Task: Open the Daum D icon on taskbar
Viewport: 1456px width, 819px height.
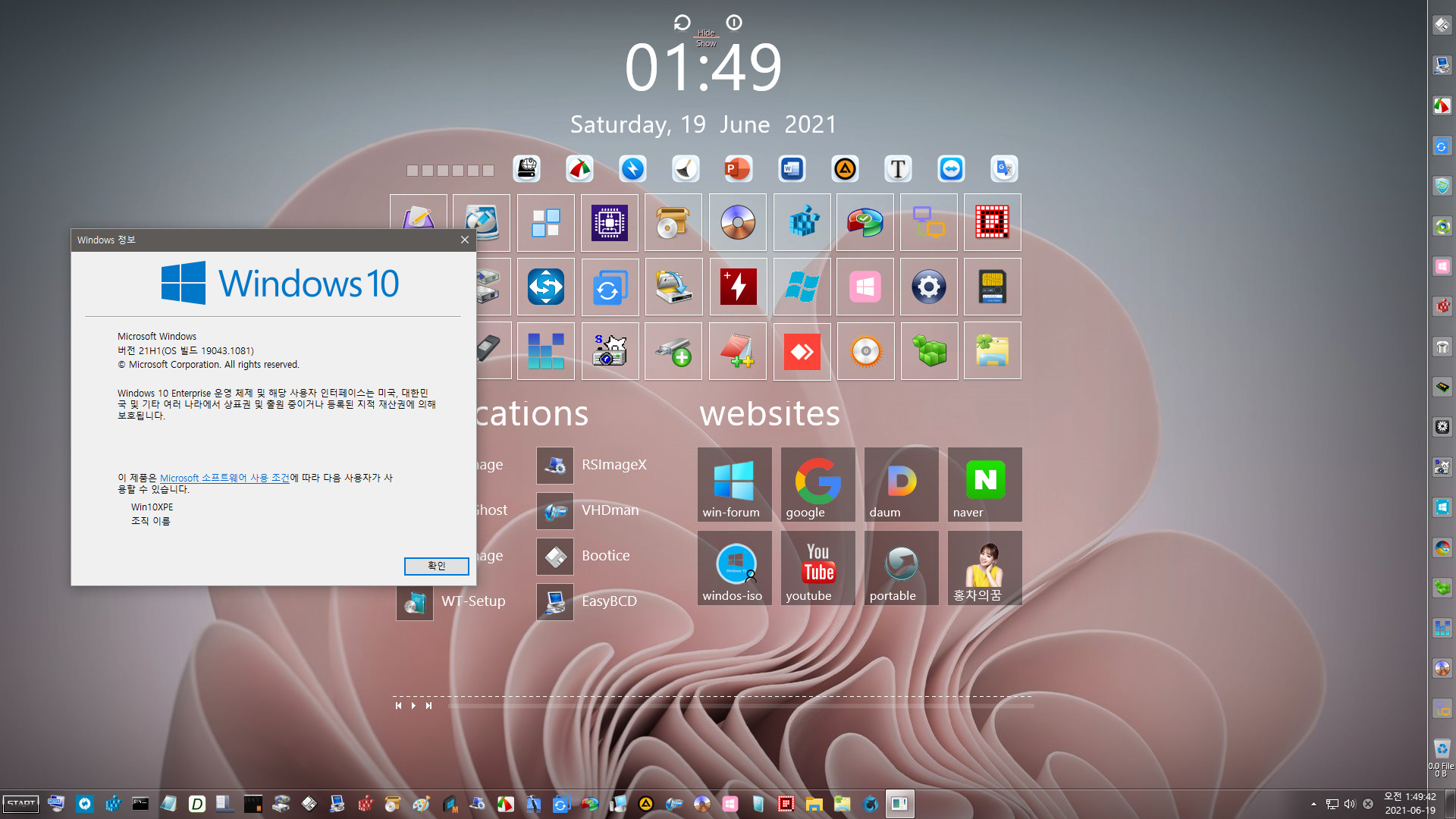Action: (x=196, y=804)
